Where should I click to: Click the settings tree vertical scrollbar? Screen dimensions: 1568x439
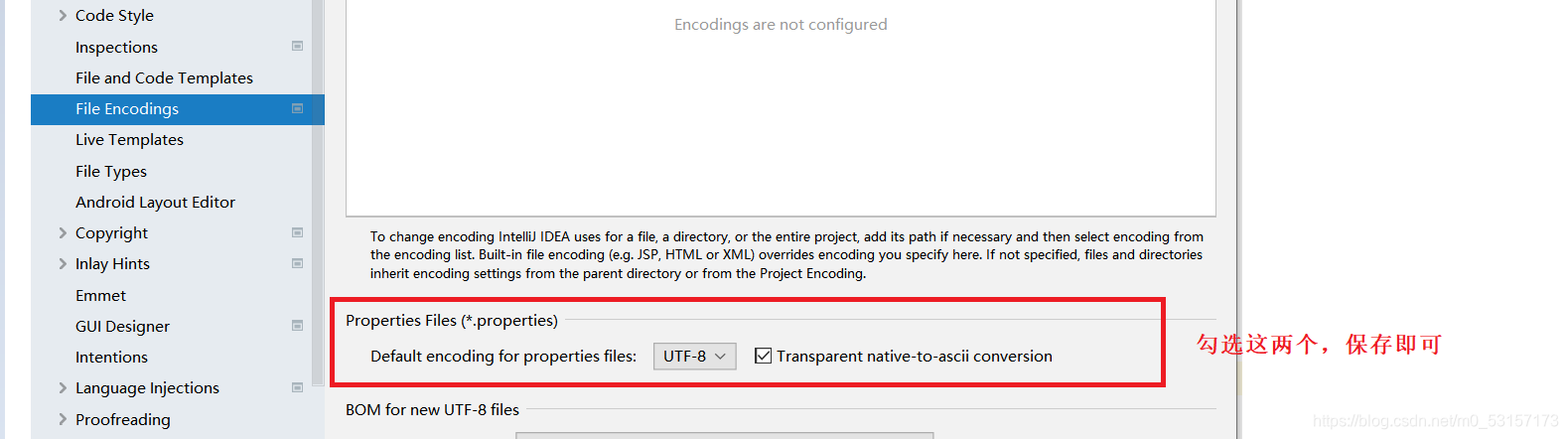click(x=318, y=193)
